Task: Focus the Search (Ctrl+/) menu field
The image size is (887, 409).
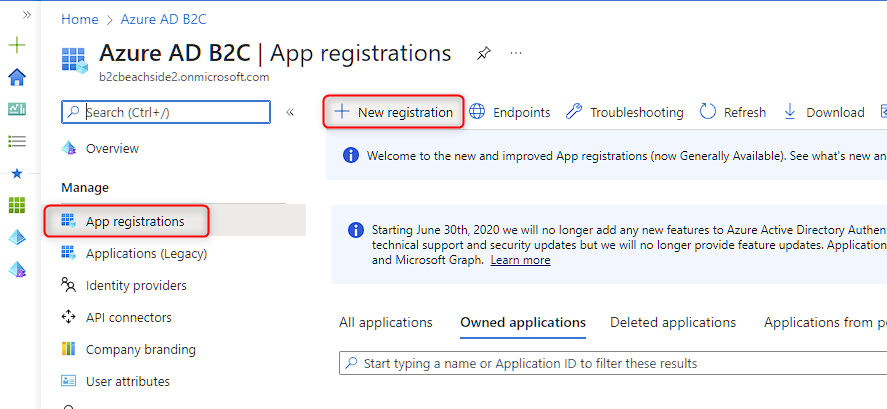Action: (166, 112)
